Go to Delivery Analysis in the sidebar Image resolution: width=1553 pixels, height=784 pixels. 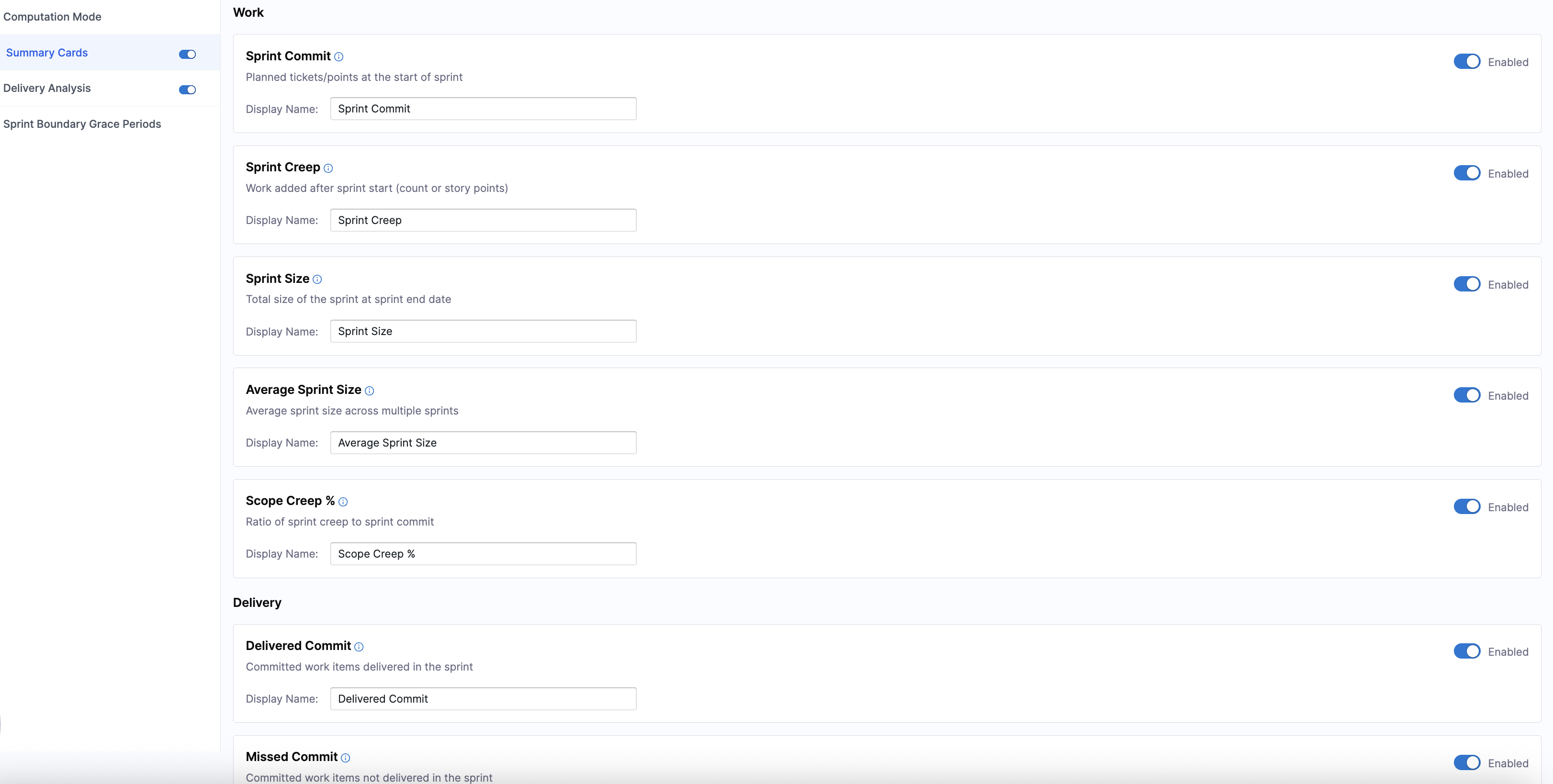point(47,88)
